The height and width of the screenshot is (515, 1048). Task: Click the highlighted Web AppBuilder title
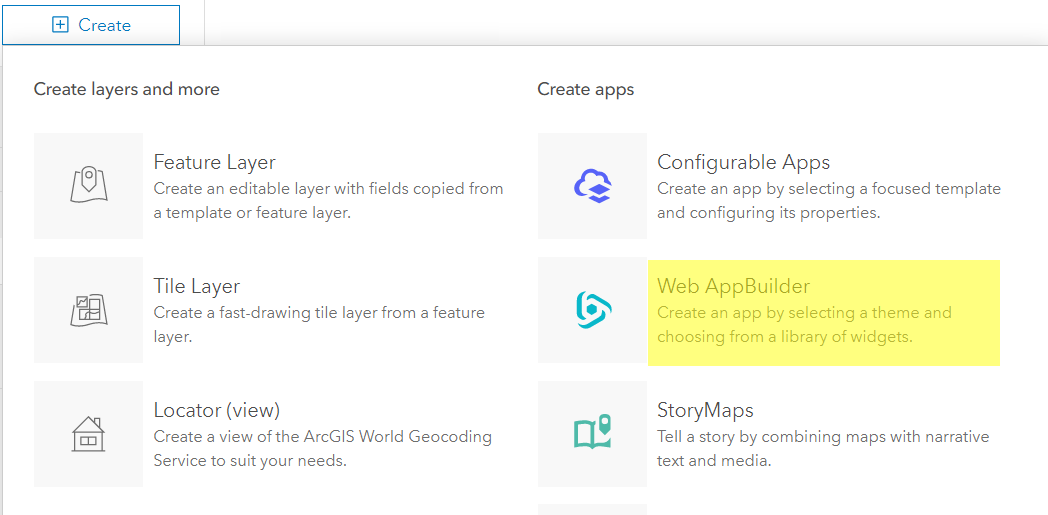coord(733,286)
